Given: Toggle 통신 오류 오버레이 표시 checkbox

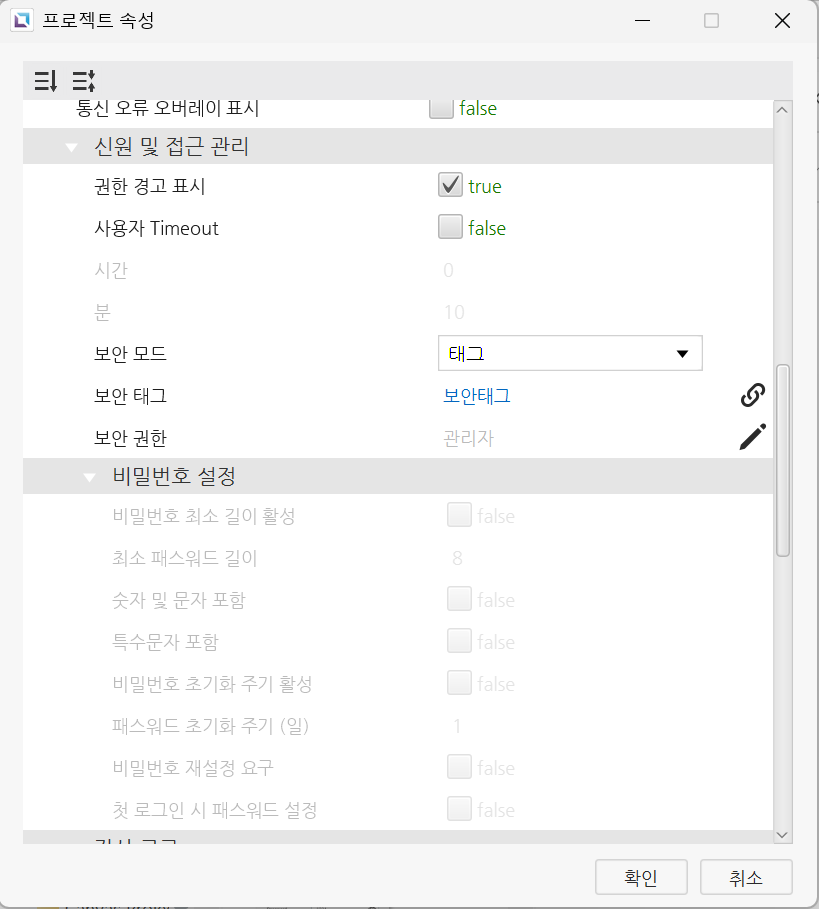Looking at the screenshot, I should pos(441,108).
